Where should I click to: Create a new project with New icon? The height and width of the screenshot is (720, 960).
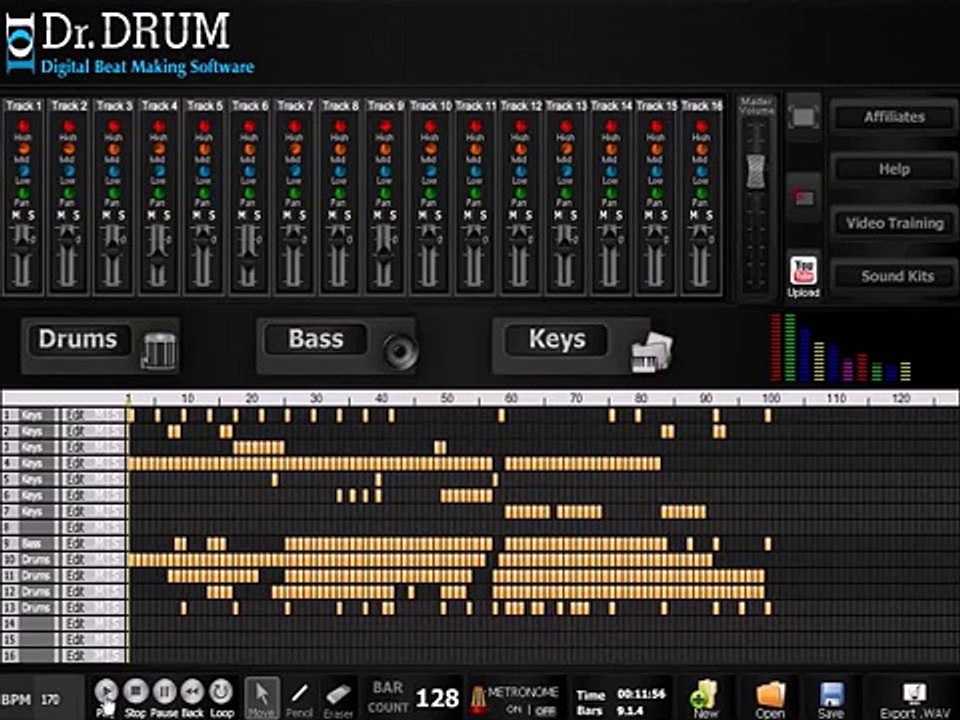coord(705,698)
